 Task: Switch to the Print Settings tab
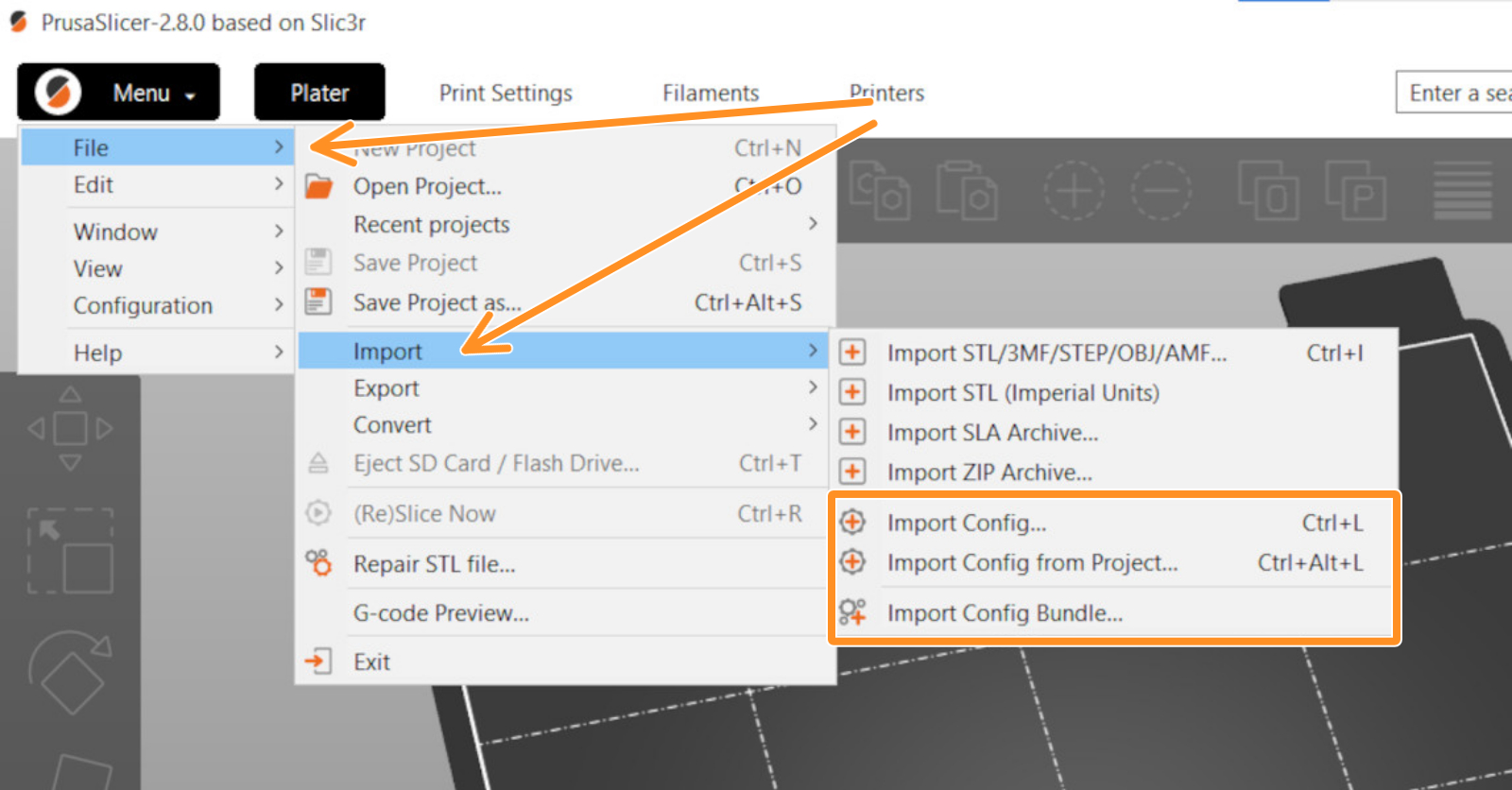click(x=506, y=93)
